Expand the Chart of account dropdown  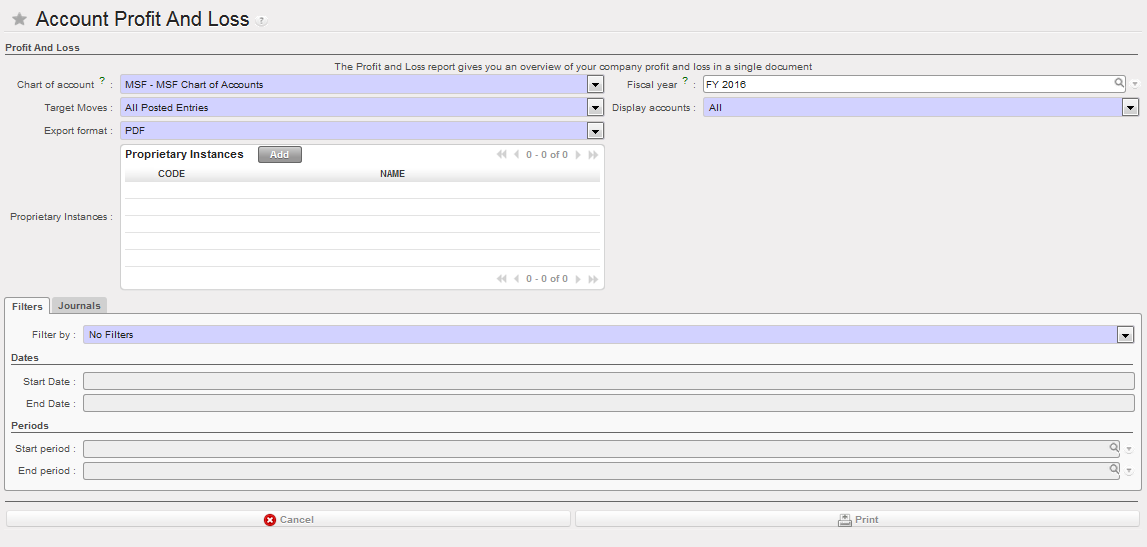595,85
